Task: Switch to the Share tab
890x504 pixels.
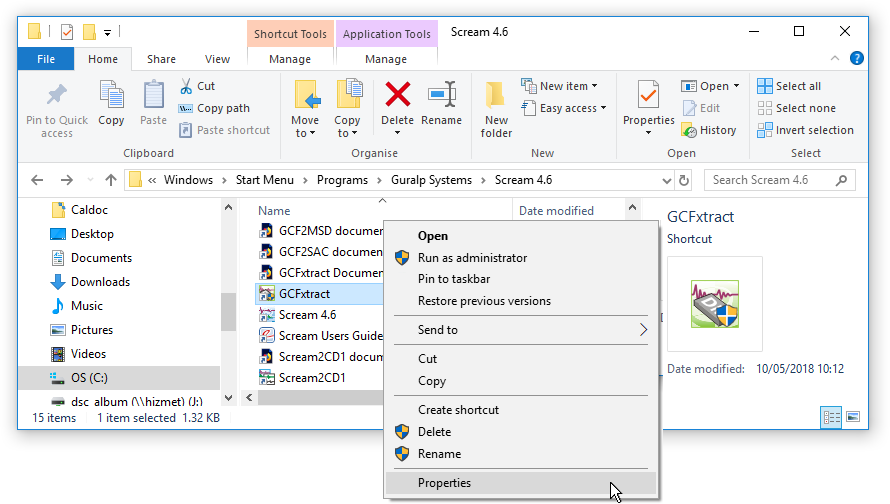Action: pos(161,59)
